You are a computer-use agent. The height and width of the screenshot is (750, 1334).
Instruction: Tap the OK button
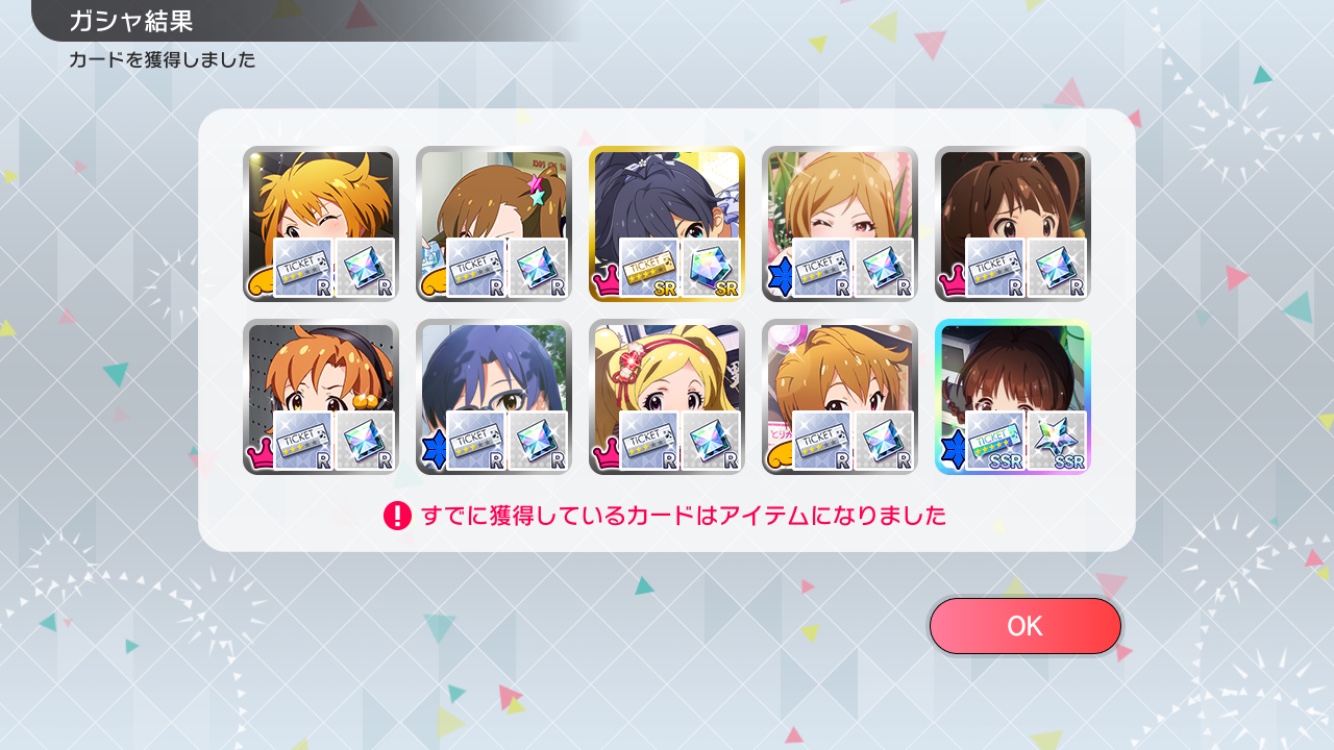point(1025,626)
